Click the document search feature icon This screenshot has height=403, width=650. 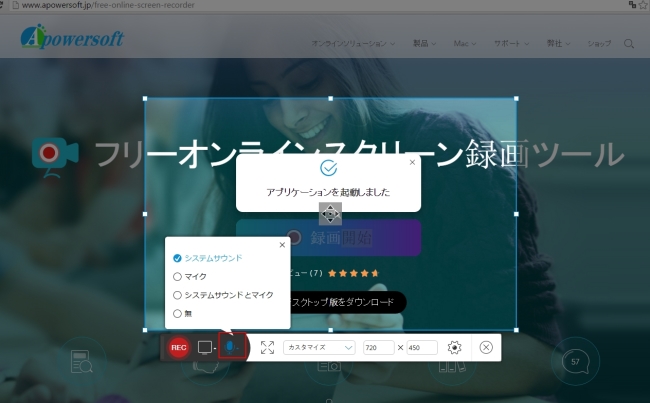click(81, 362)
